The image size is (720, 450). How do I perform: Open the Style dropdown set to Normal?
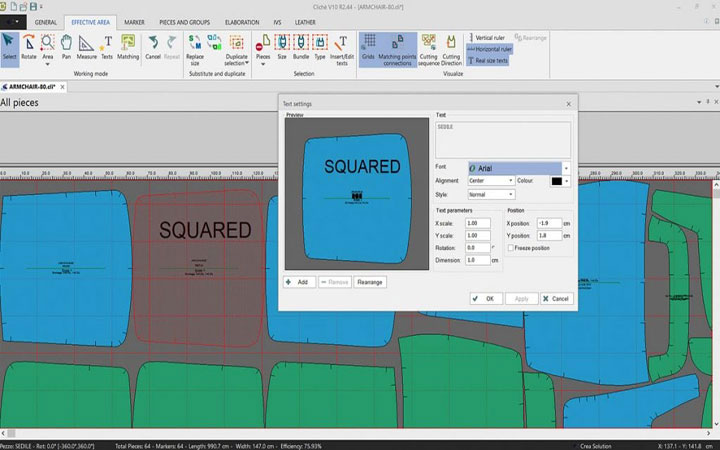[x=490, y=194]
